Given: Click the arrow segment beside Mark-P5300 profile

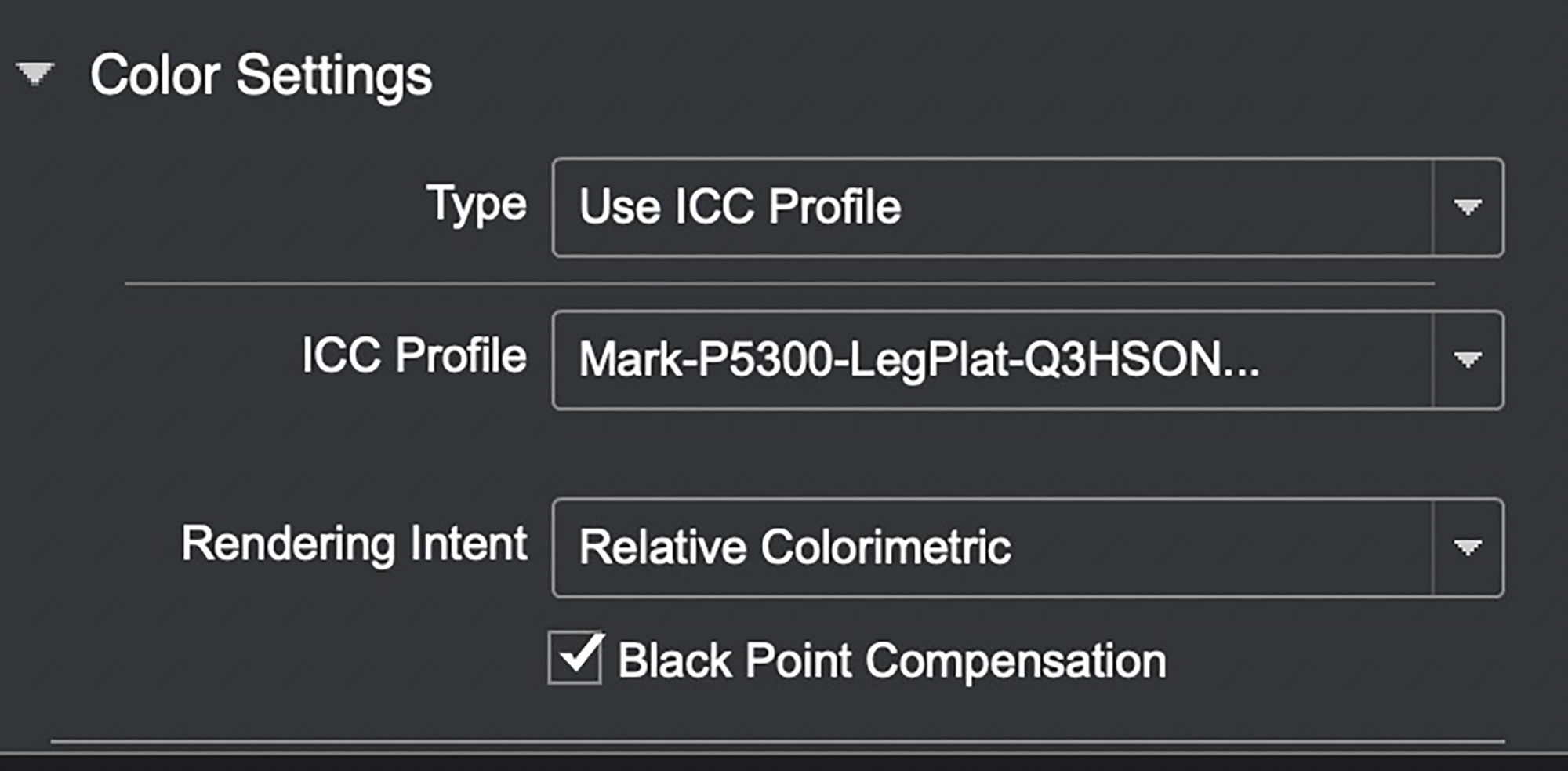Looking at the screenshot, I should (x=1468, y=360).
